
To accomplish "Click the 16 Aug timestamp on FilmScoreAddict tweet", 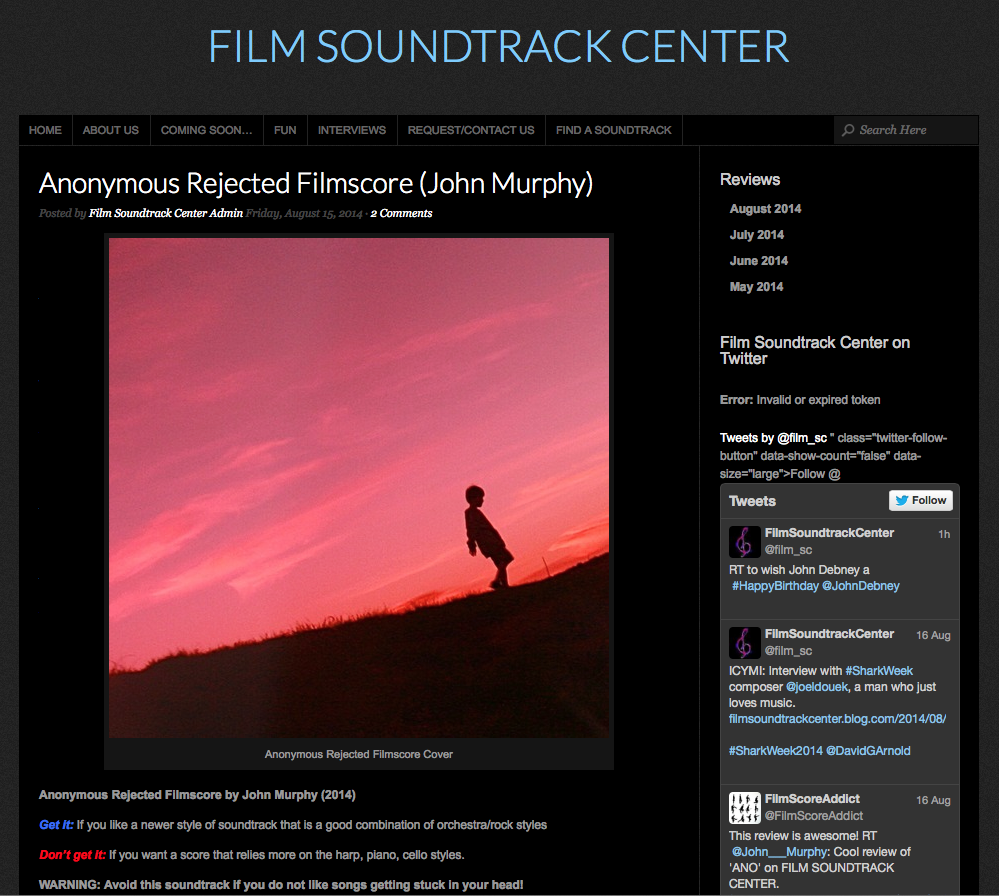I will click(x=933, y=800).
